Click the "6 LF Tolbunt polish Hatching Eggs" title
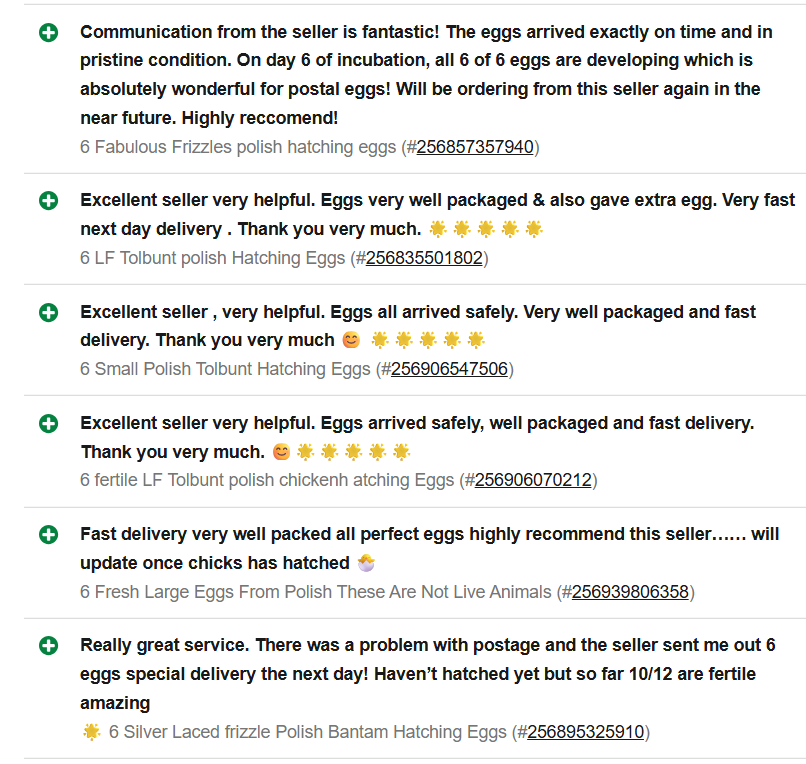Screen dimensions: 806x764 point(213,258)
